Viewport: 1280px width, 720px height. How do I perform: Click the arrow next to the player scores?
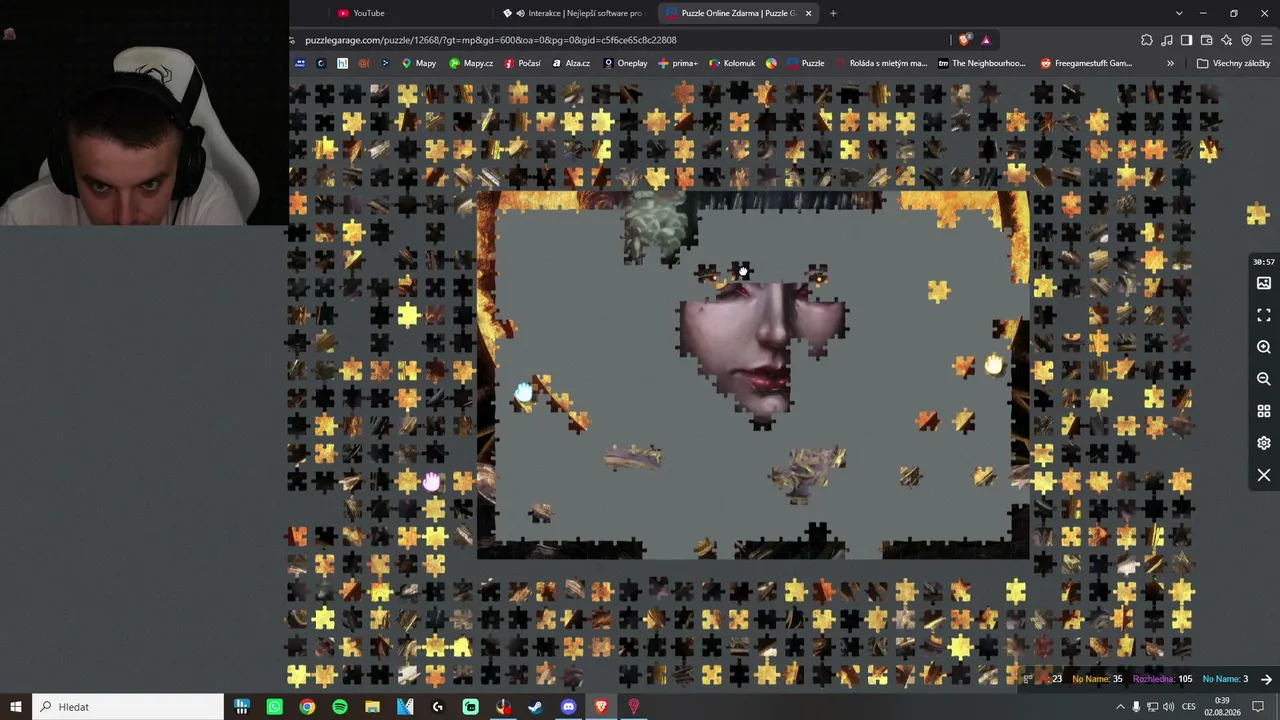coord(1266,679)
